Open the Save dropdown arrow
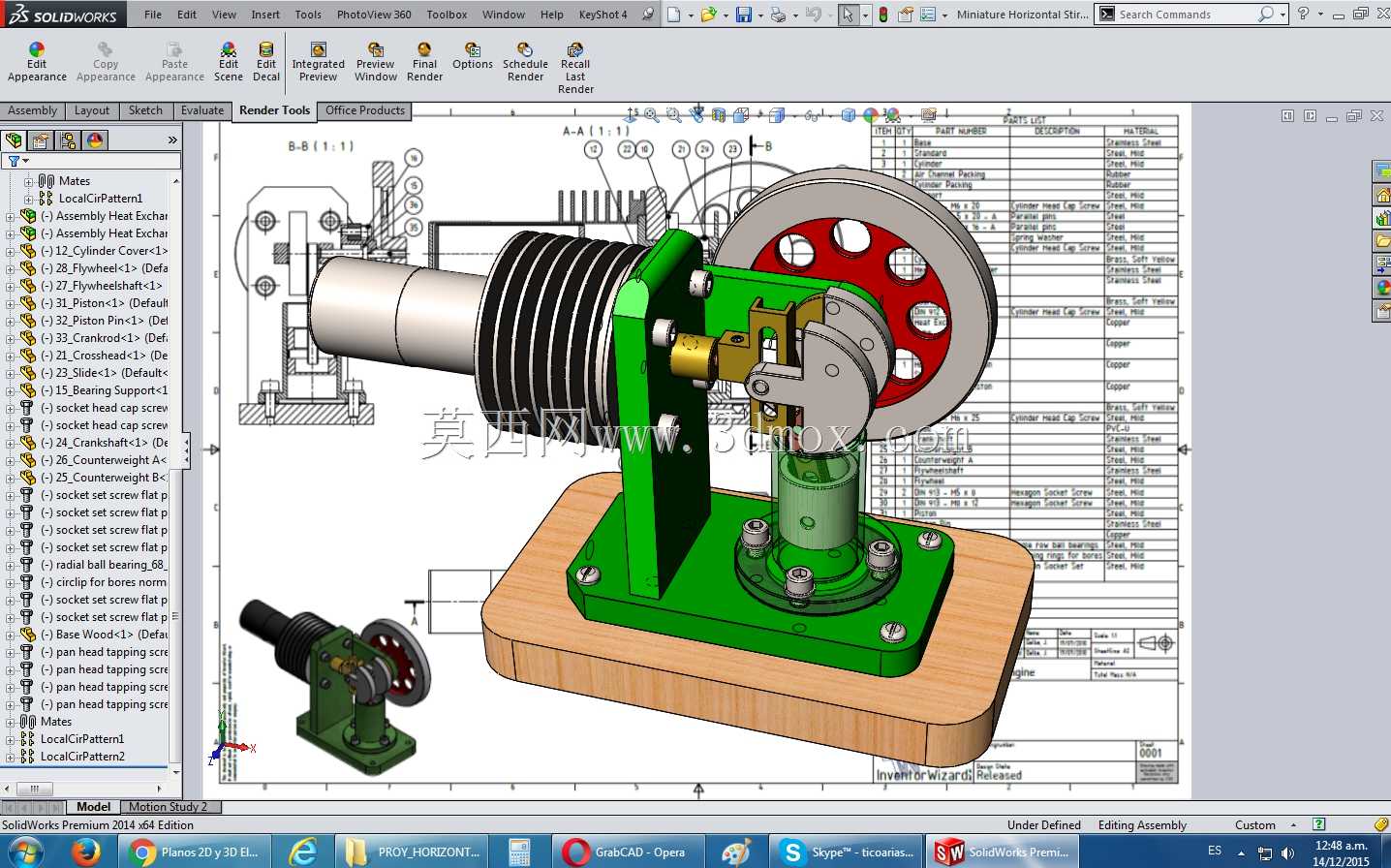Screen dimensions: 1391x868 [x=759, y=15]
